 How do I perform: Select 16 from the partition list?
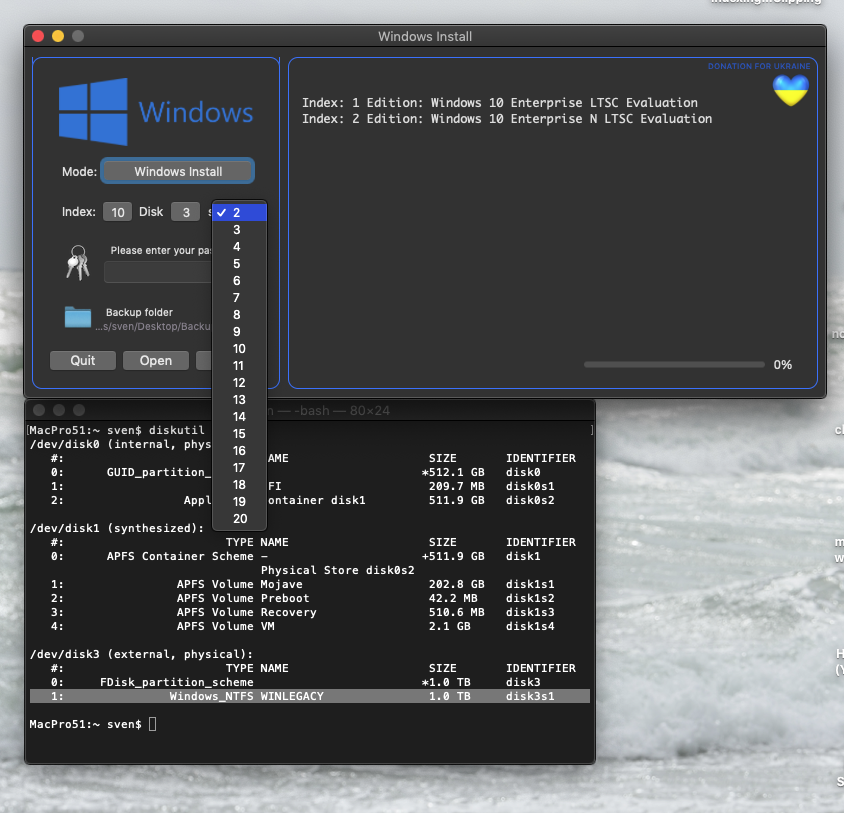(x=240, y=451)
